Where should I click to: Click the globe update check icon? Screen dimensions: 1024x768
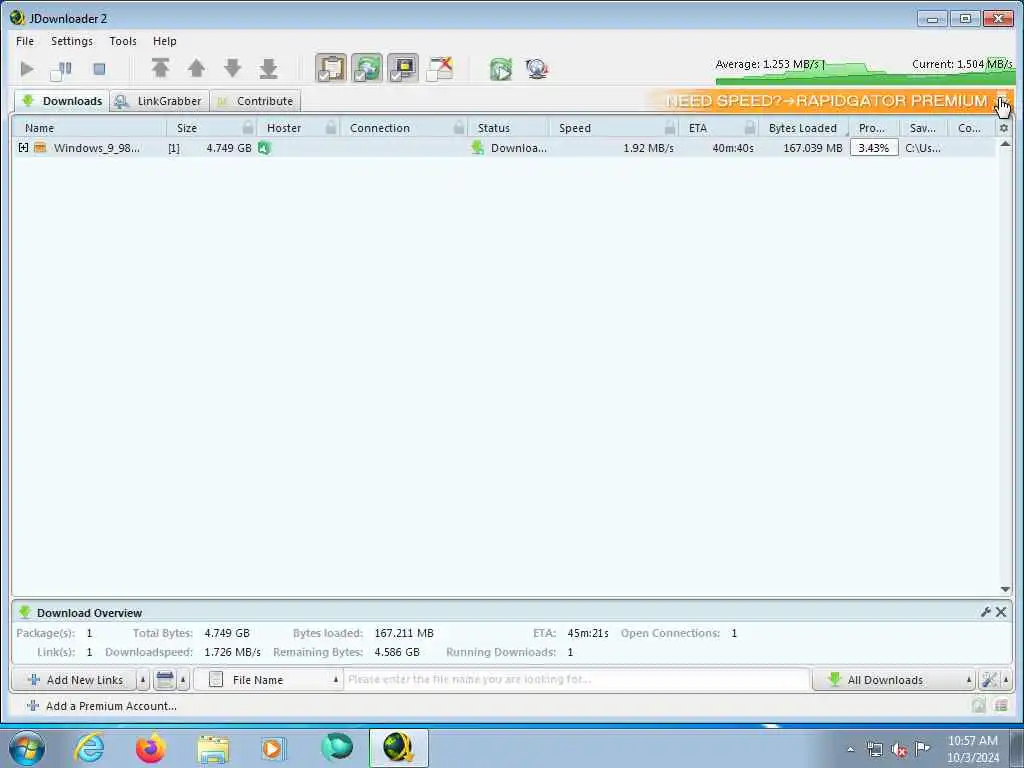pos(537,69)
